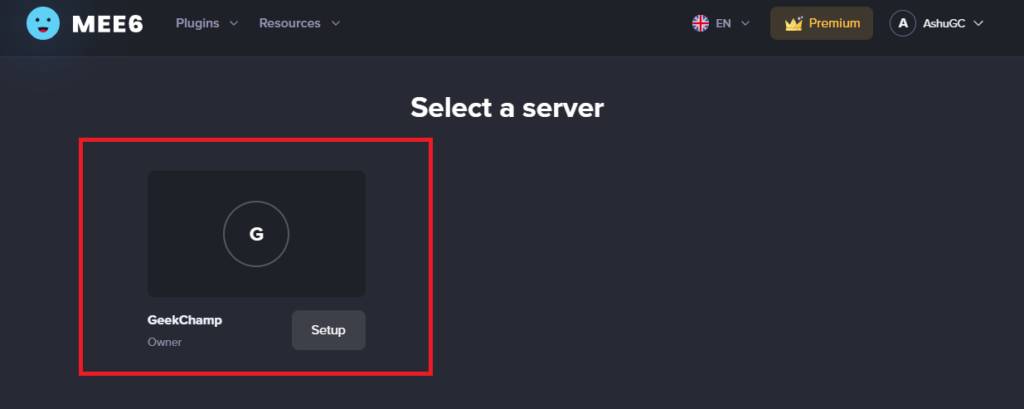Click the circular G server icon
Image resolution: width=1024 pixels, height=409 pixels.
(x=256, y=234)
